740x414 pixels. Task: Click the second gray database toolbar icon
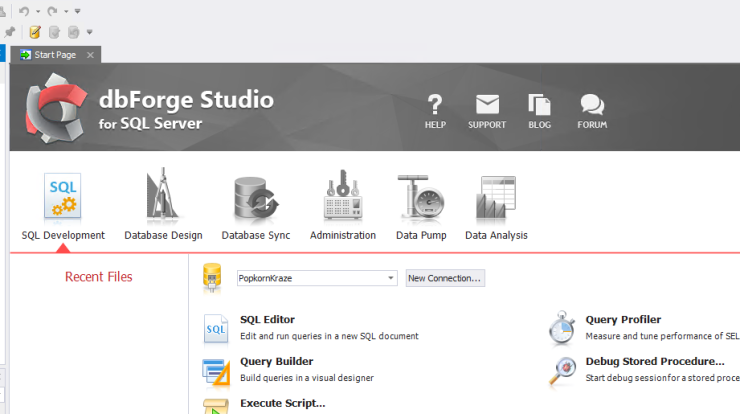click(x=74, y=32)
